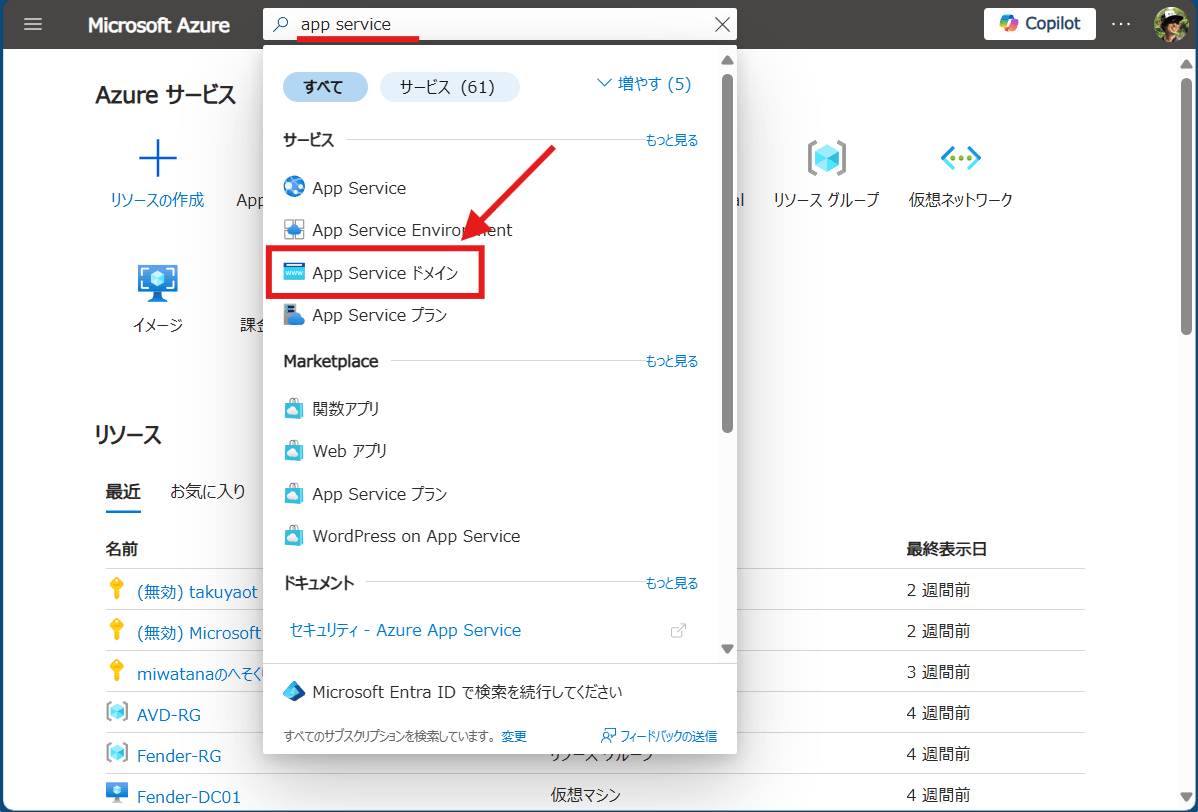
Task: Clear the search box text
Action: [722, 24]
